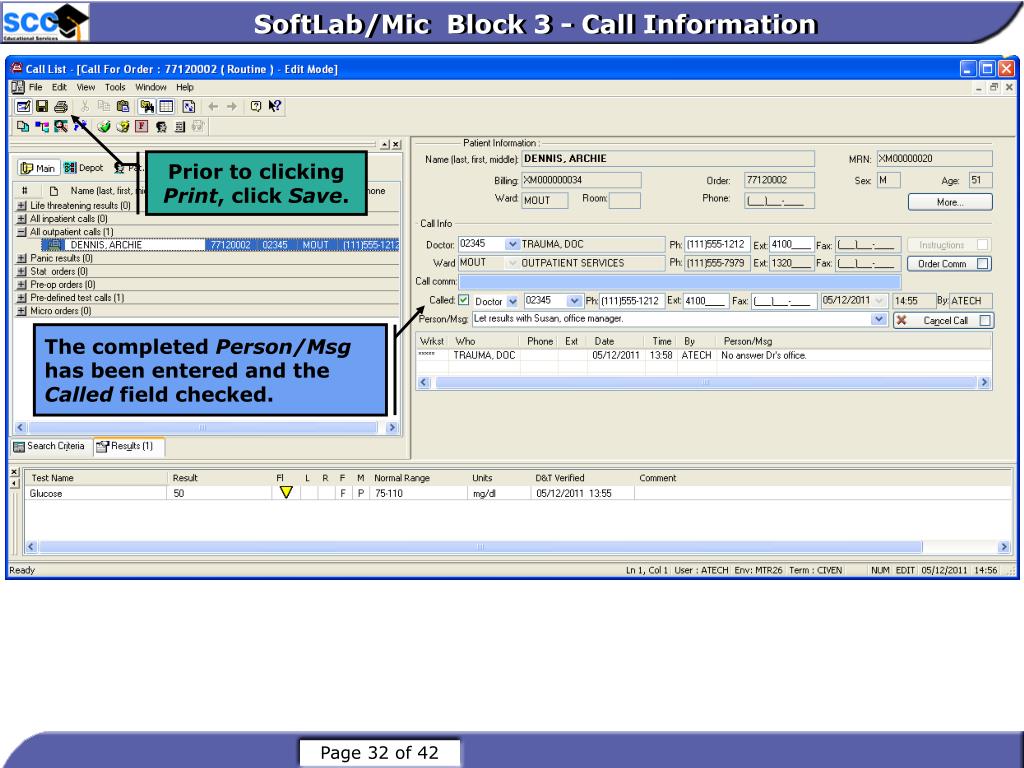Click the Forward arrow toolbar icon
This screenshot has height=768, width=1024.
232,106
